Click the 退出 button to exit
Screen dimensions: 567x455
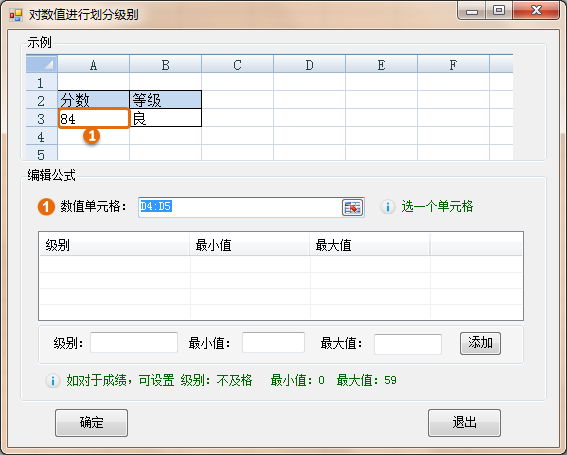[464, 423]
